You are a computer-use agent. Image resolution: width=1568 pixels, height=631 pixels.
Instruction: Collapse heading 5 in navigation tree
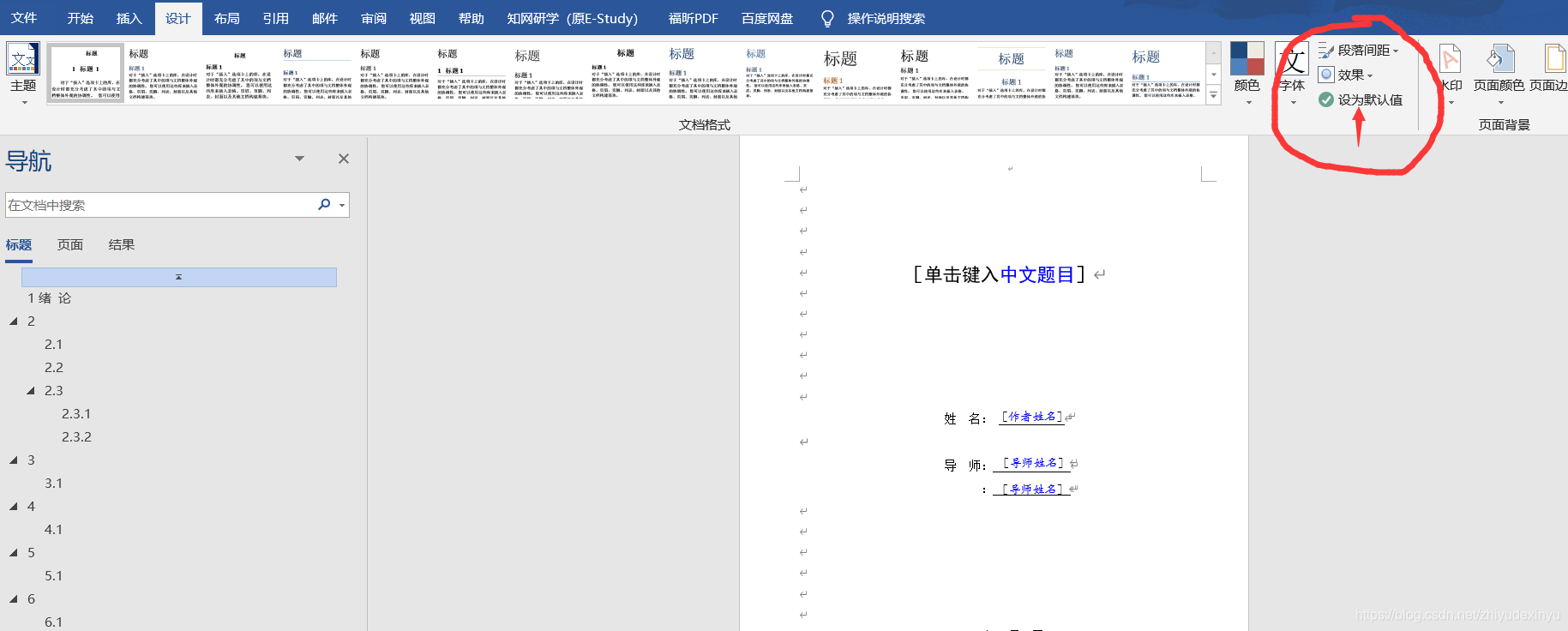[14, 553]
